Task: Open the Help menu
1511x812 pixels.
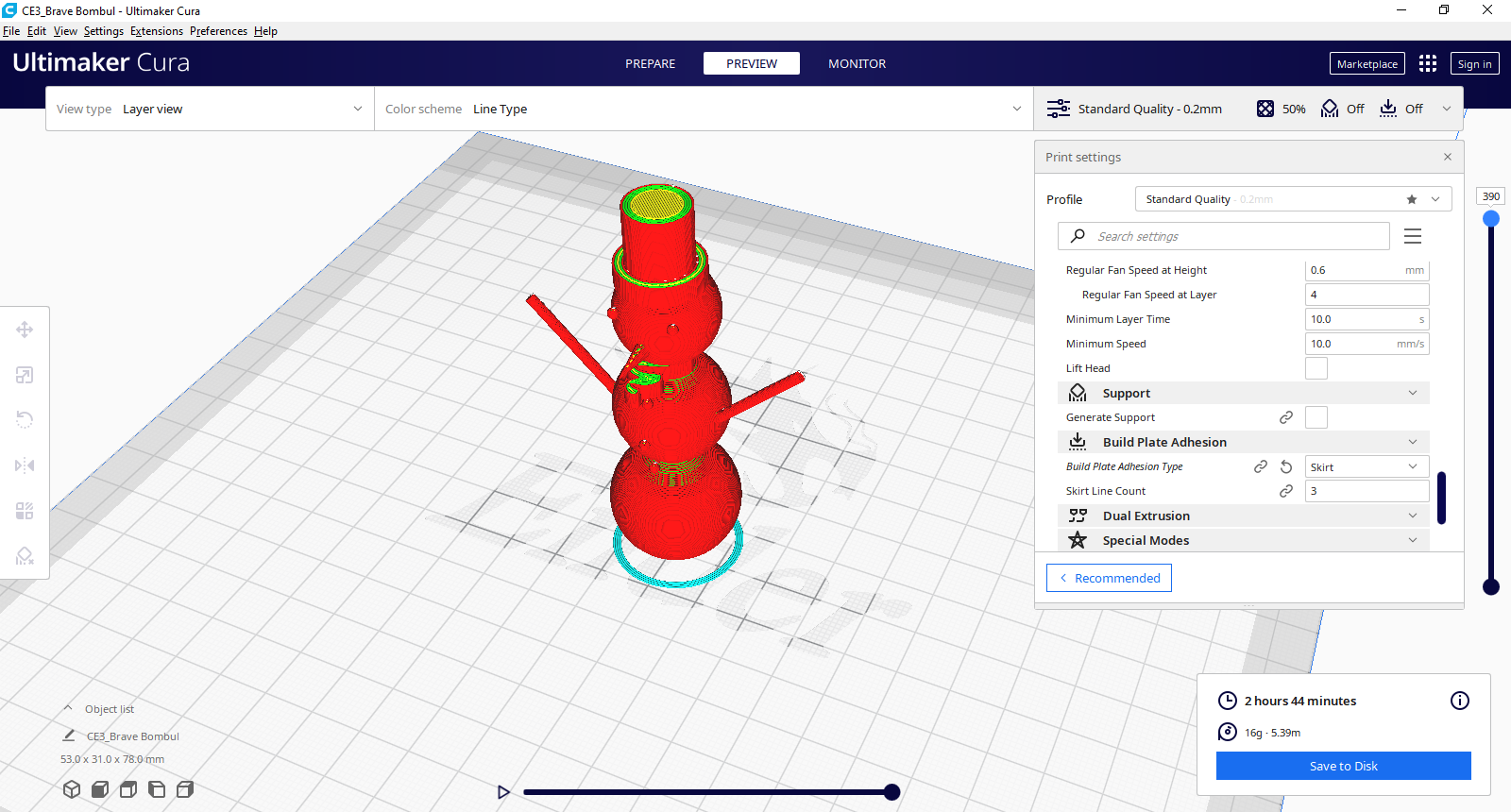Action: (265, 31)
